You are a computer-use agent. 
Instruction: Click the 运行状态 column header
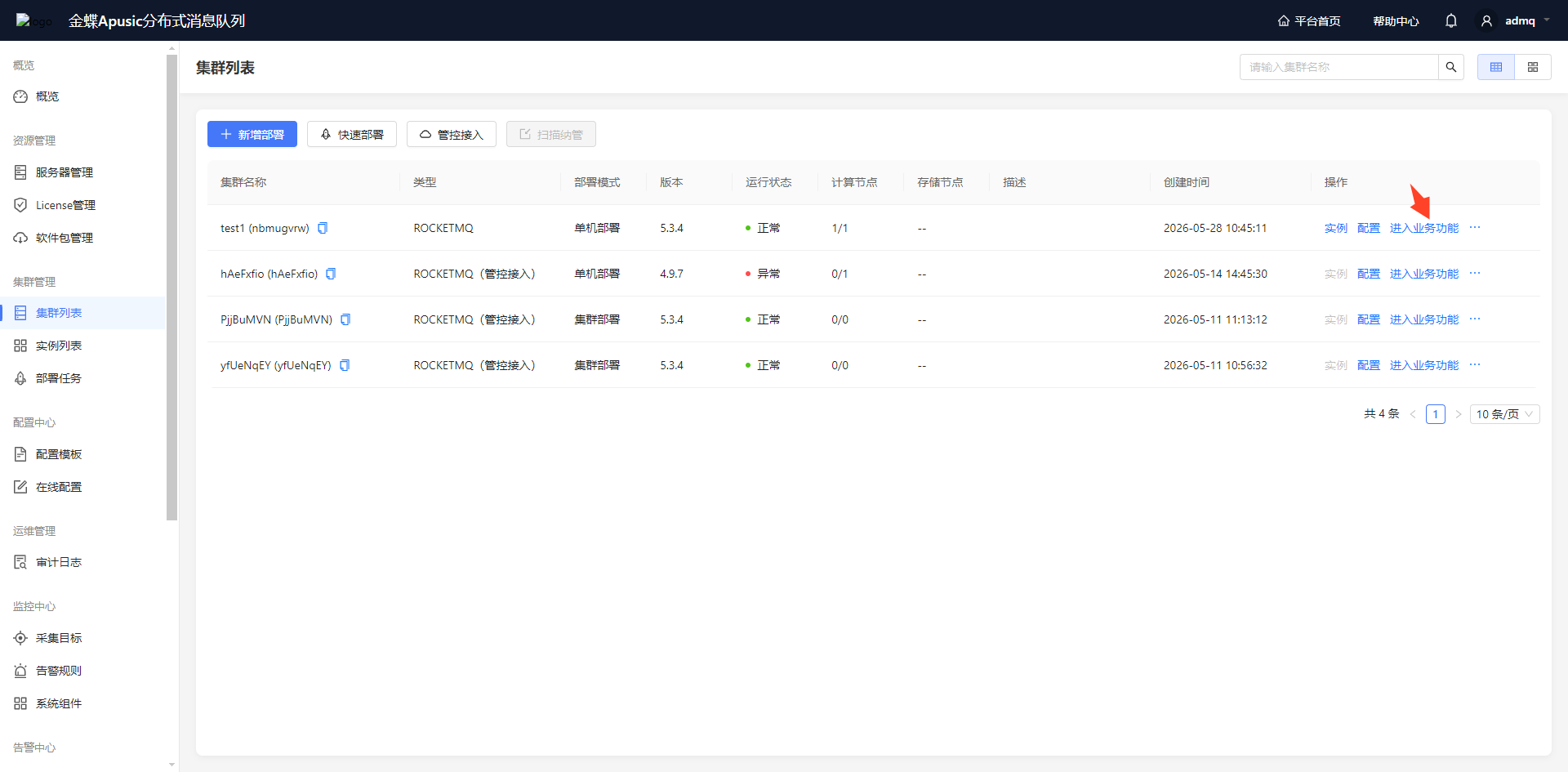(x=768, y=182)
